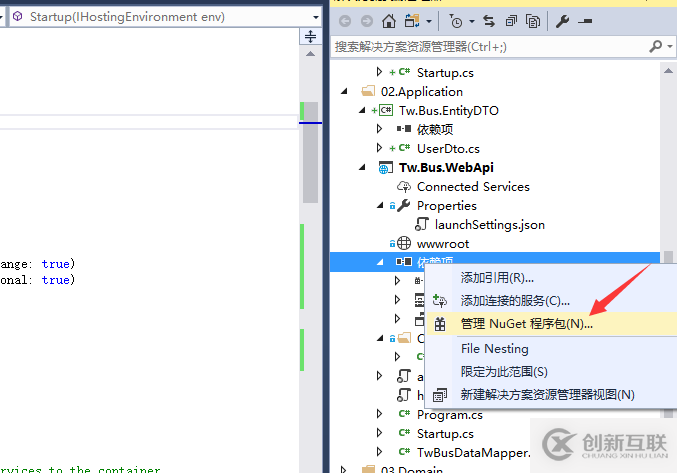This screenshot has height=473, width=677.
Task: Click the NuGet package icon in context menu
Action: click(x=440, y=324)
